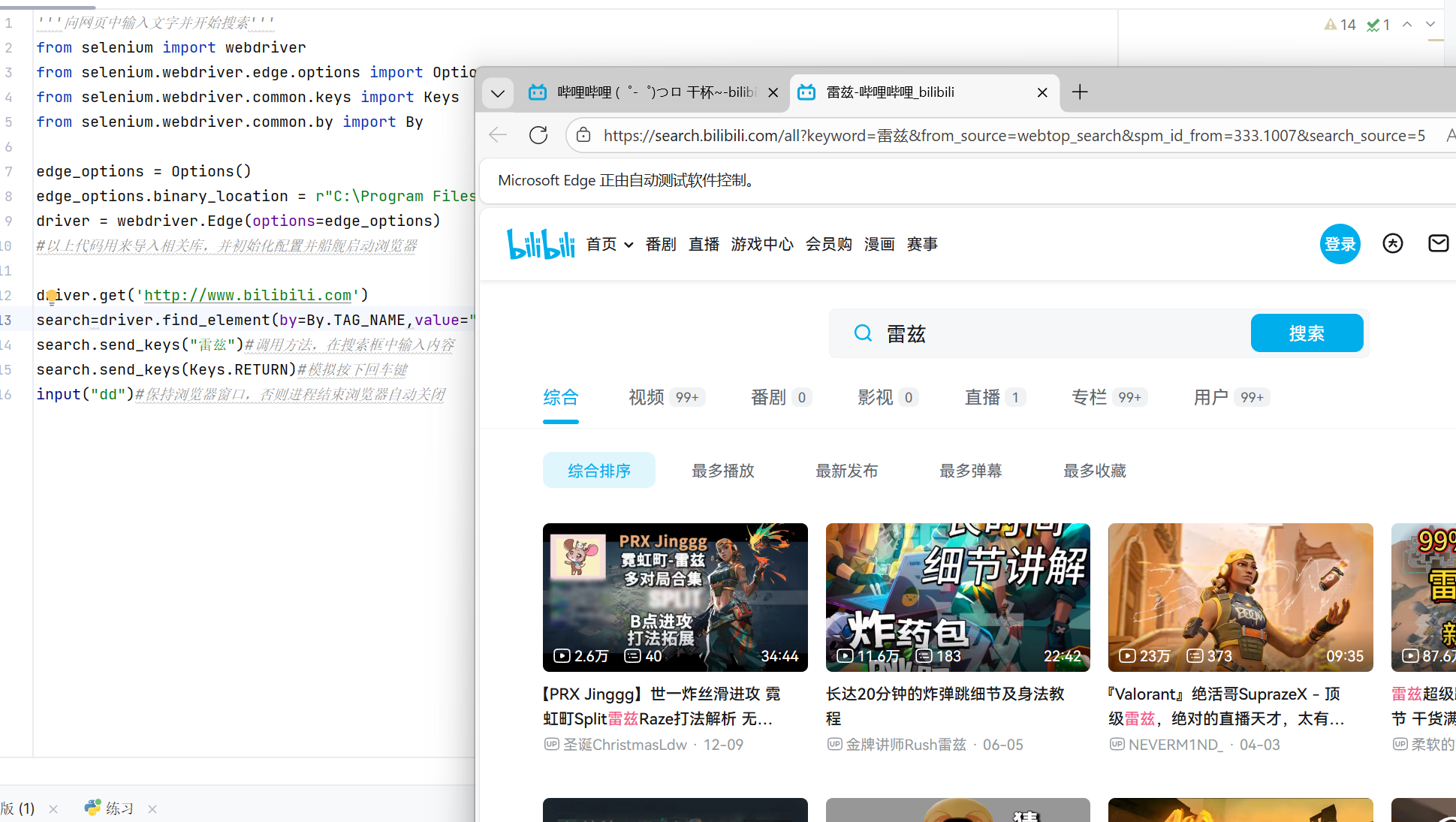Click the VIP membership circle icon
The height and width of the screenshot is (822, 1456).
[x=1392, y=243]
